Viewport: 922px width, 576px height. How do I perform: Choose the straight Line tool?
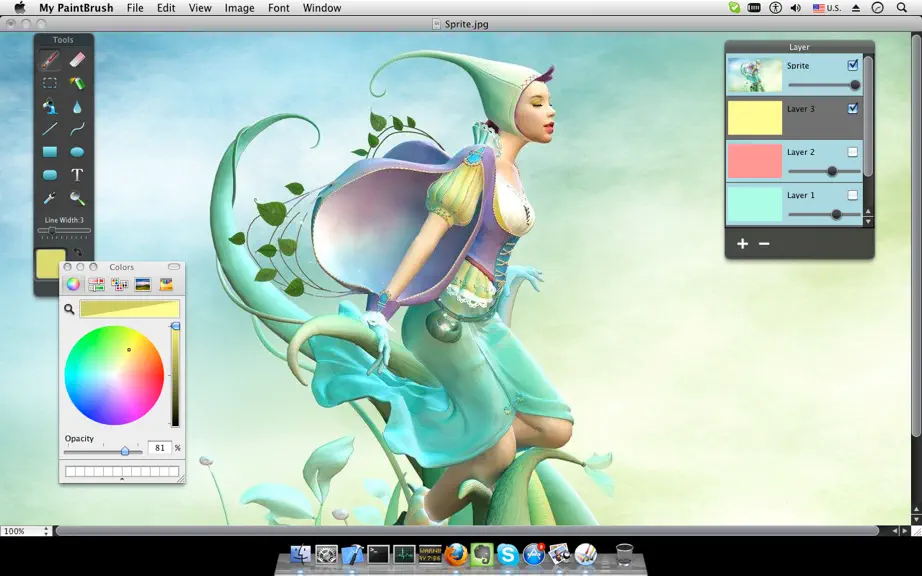50,129
